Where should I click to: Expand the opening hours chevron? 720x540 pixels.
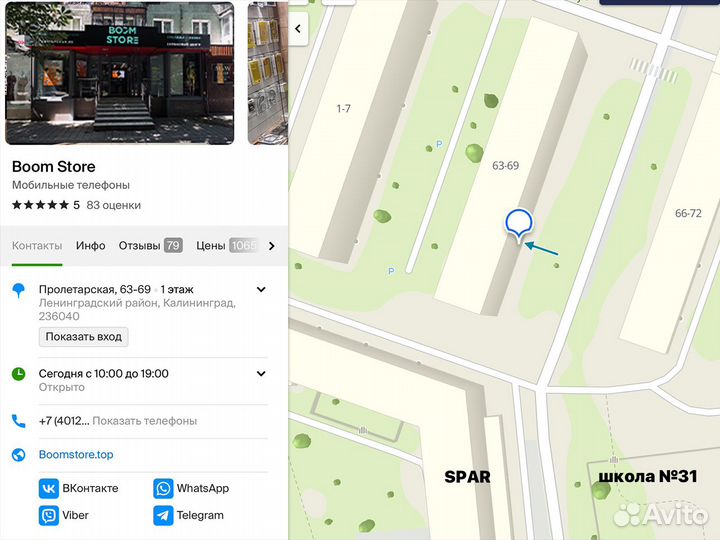pos(261,373)
